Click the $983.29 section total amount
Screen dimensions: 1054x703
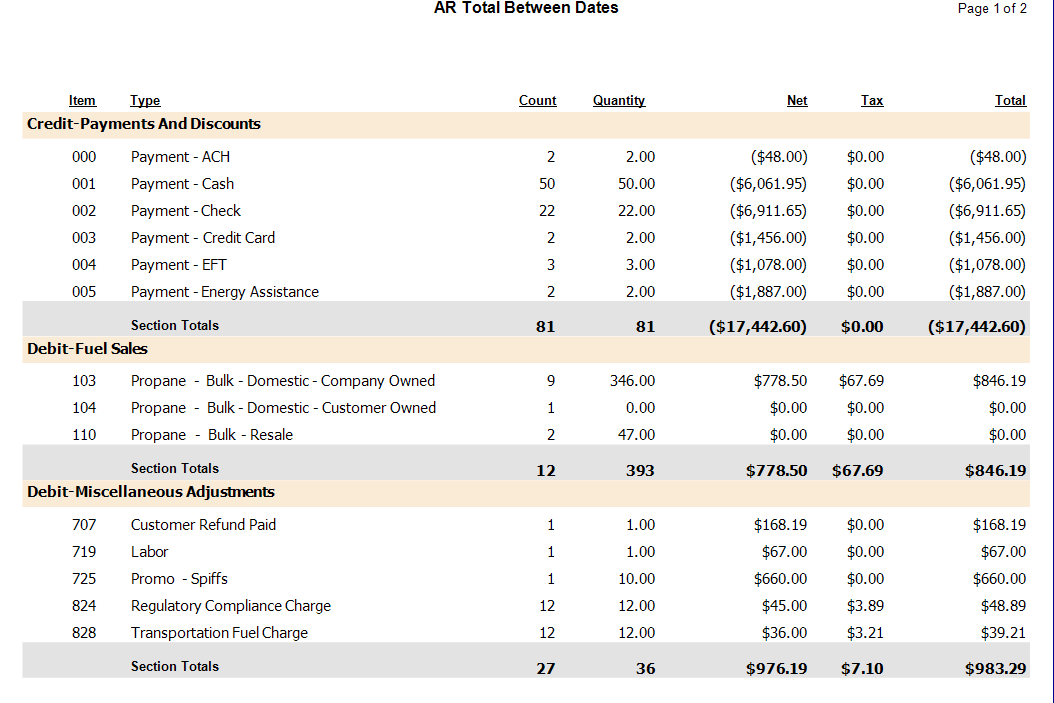[x=995, y=668]
